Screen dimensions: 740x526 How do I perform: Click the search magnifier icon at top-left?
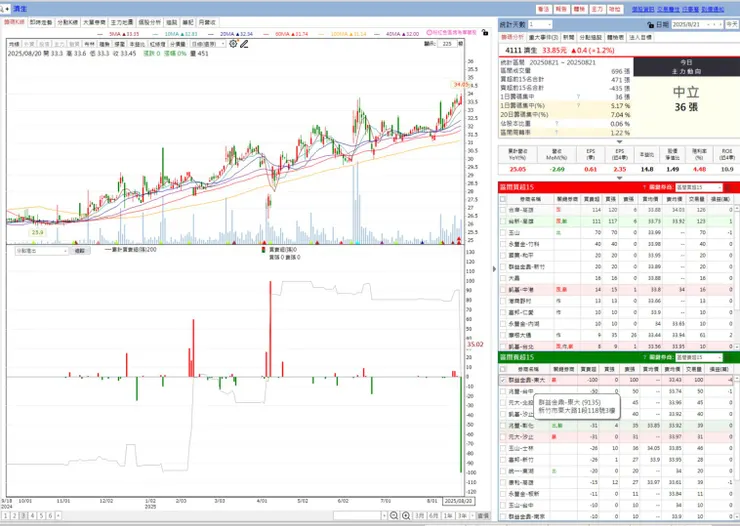4,8
